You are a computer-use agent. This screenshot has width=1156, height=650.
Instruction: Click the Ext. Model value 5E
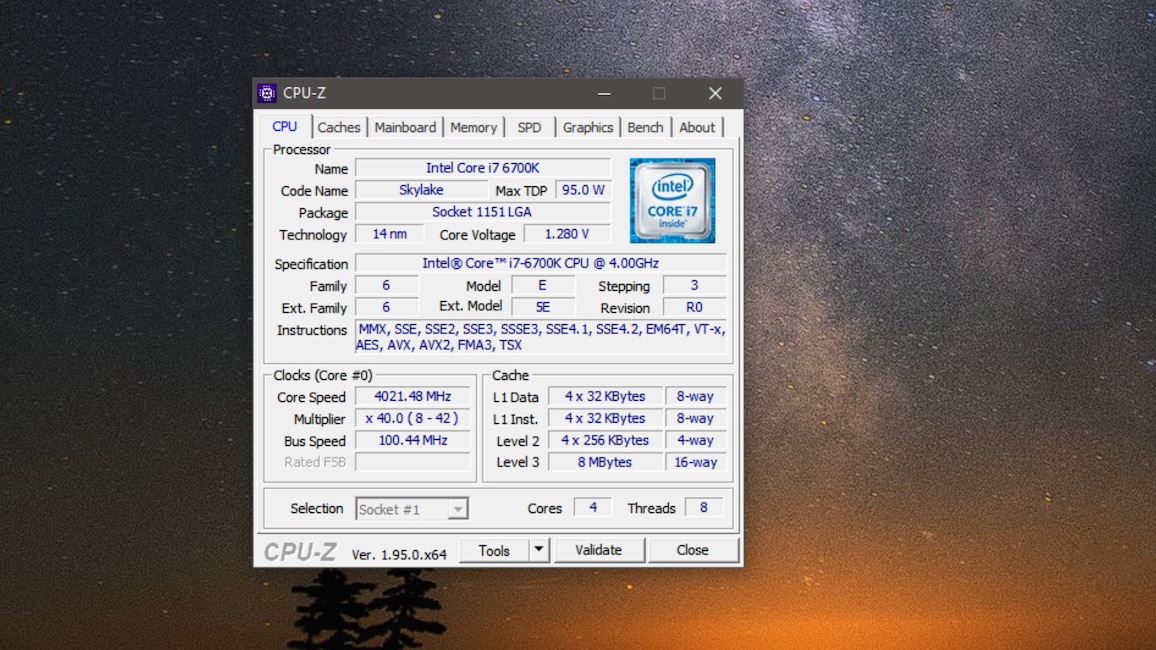(x=543, y=307)
